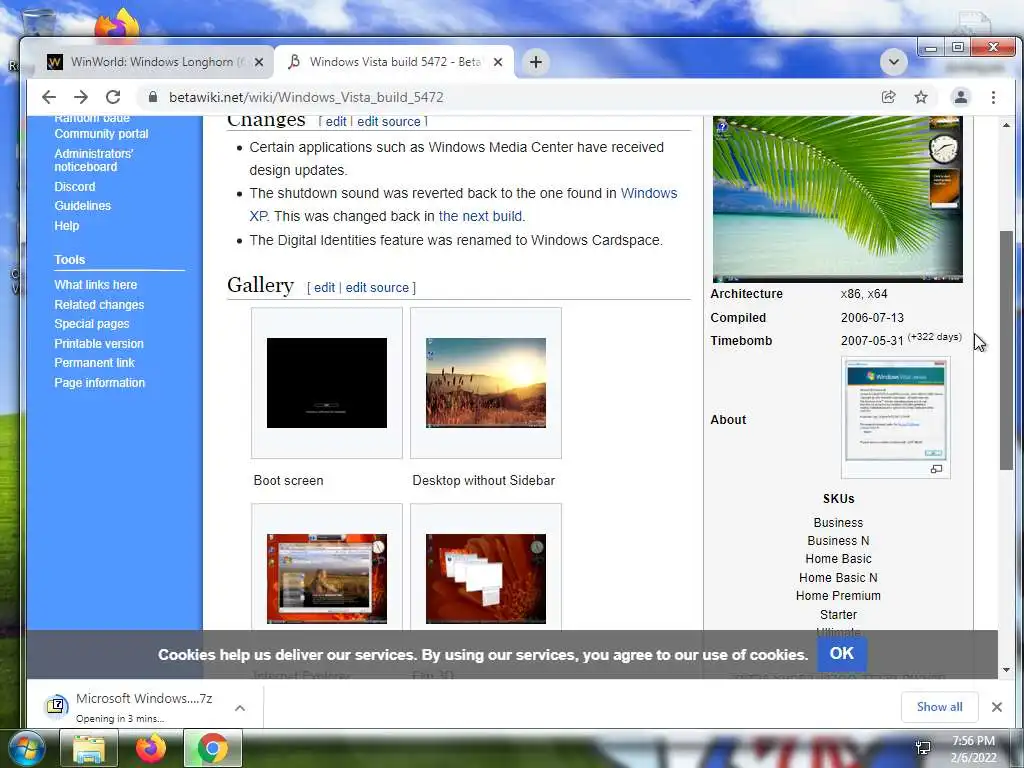Bookmark this page with the star icon
This screenshot has width=1024, height=768.
[921, 97]
